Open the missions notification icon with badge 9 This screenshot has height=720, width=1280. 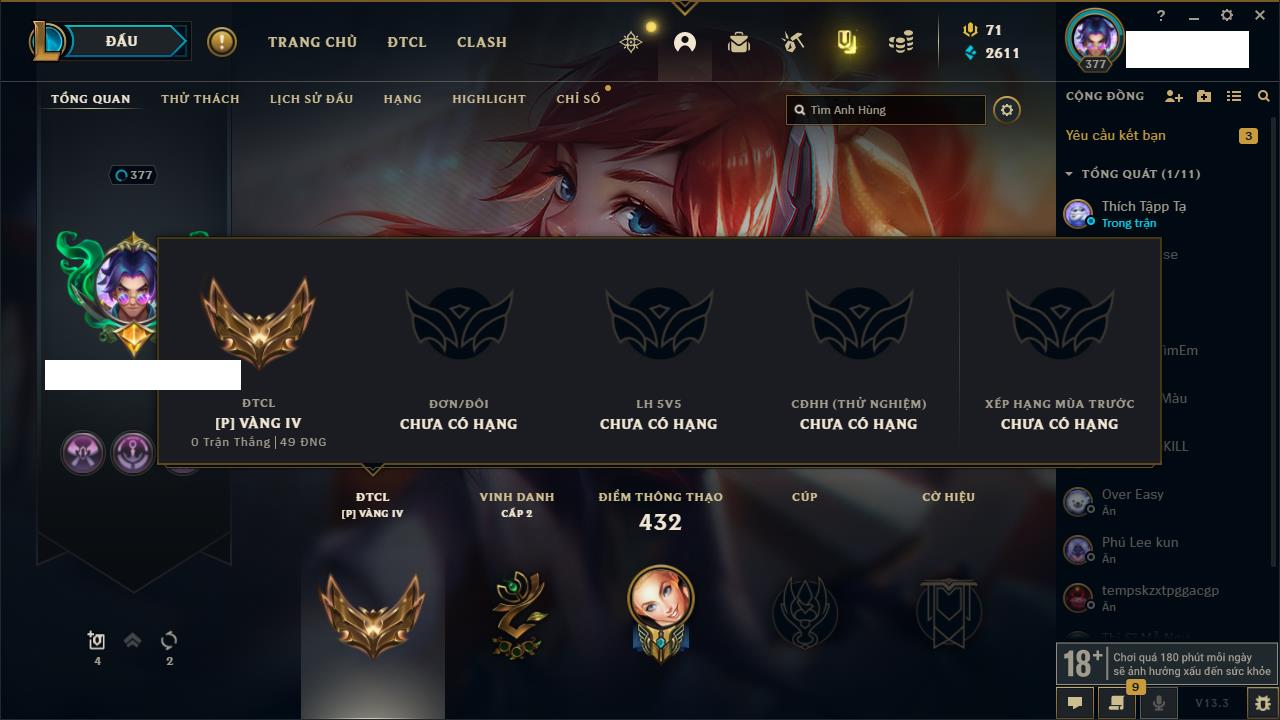click(x=1117, y=701)
